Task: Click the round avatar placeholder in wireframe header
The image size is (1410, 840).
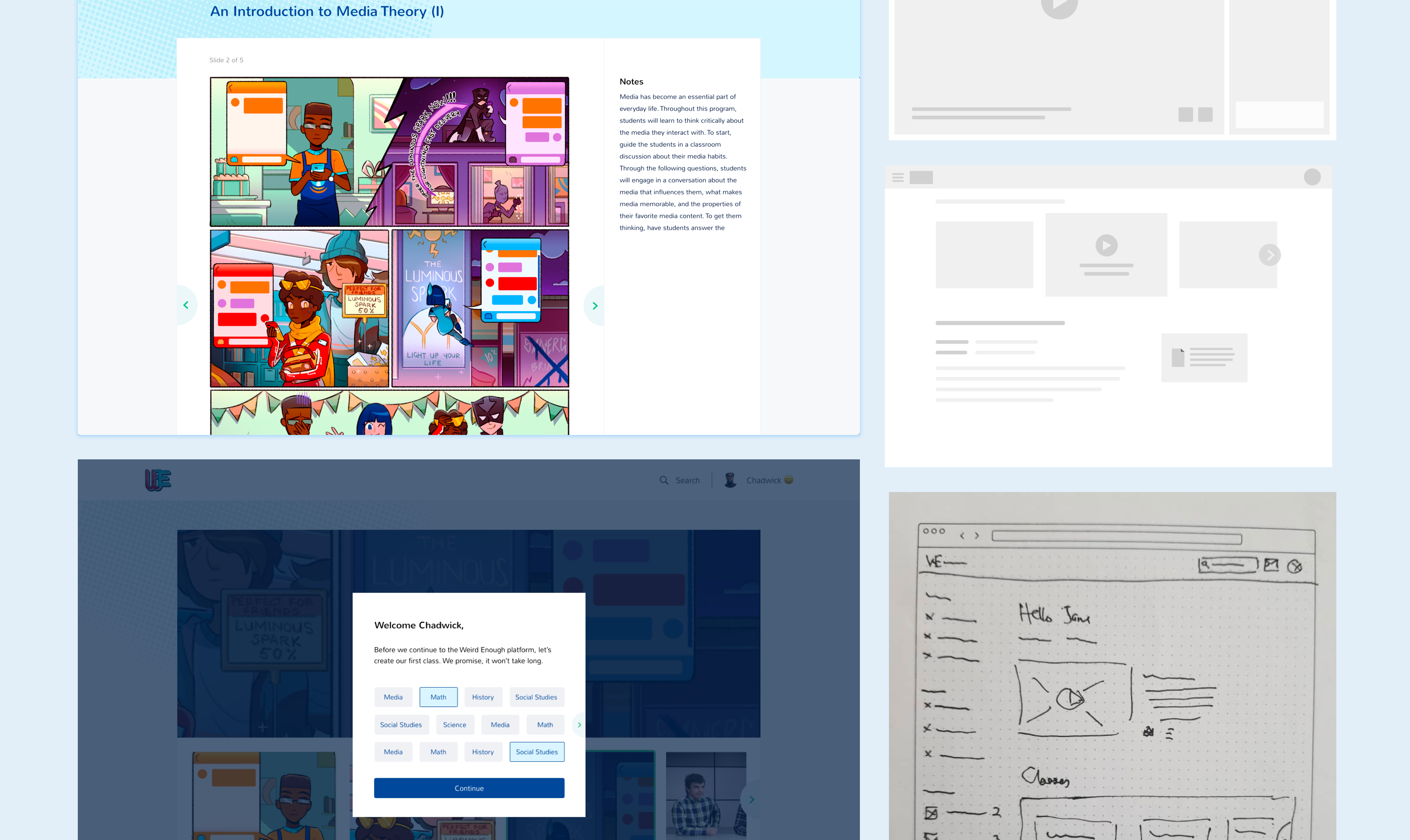Action: coord(1312,177)
